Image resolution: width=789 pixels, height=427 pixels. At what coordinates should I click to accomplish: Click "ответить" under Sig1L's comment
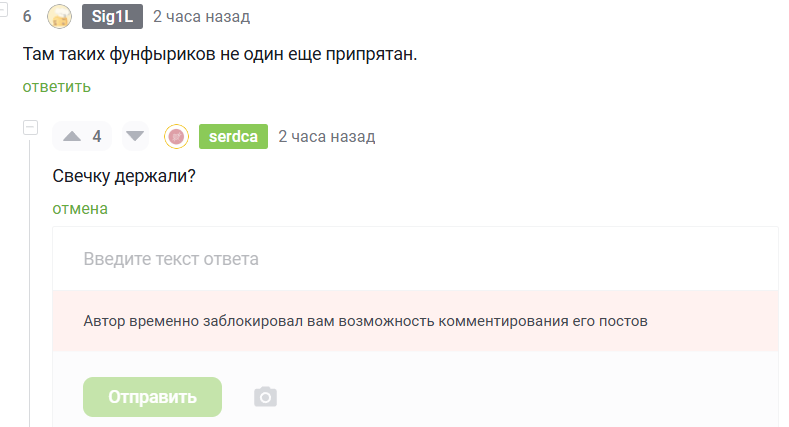[57, 86]
